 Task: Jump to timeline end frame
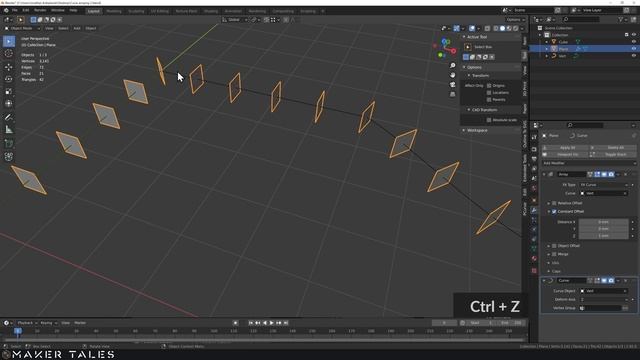(x=286, y=323)
